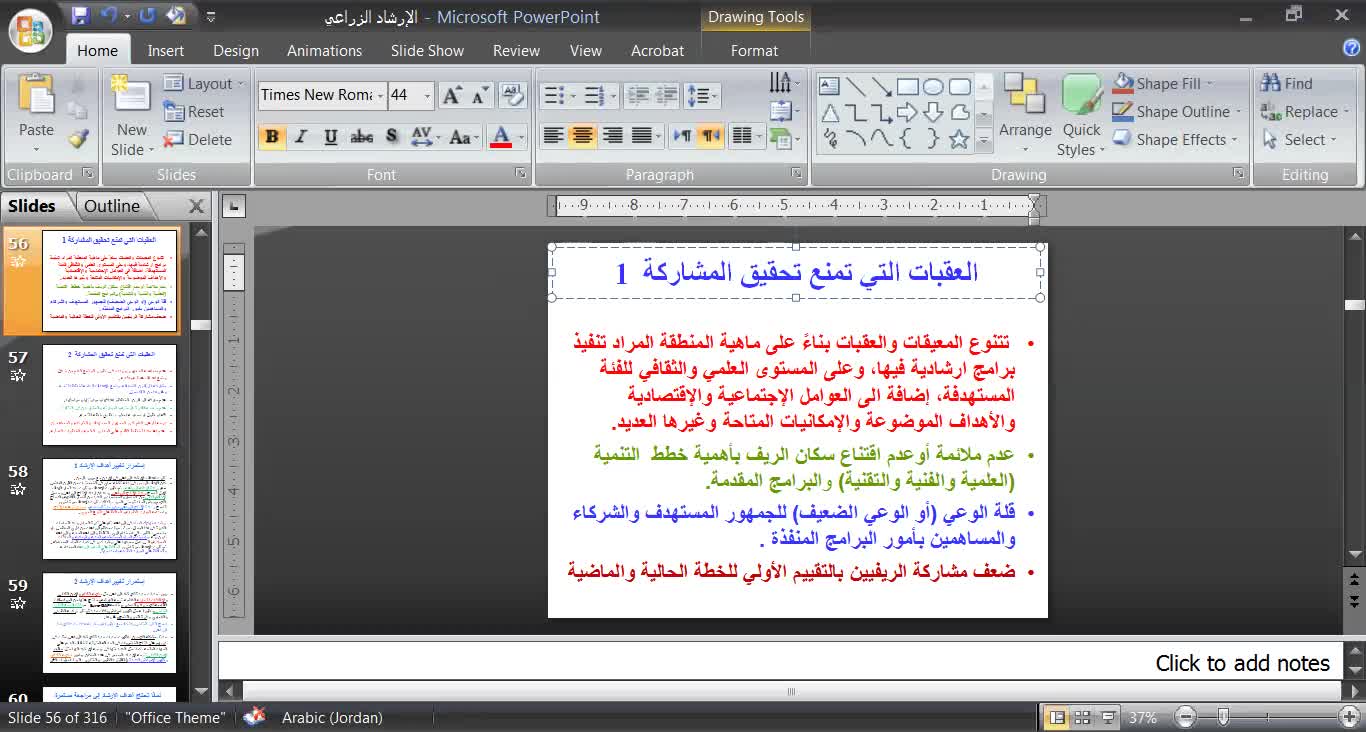
Task: Open the Arrange button menu
Action: coord(1025,115)
